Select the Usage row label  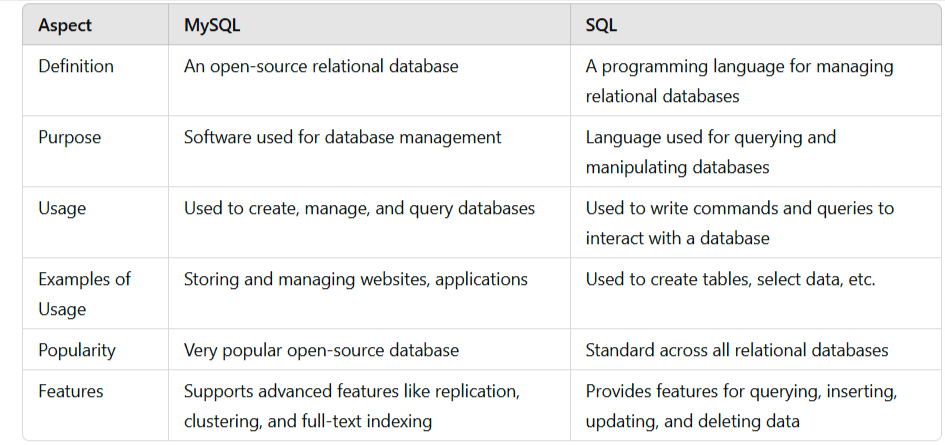pyautogui.click(x=62, y=209)
